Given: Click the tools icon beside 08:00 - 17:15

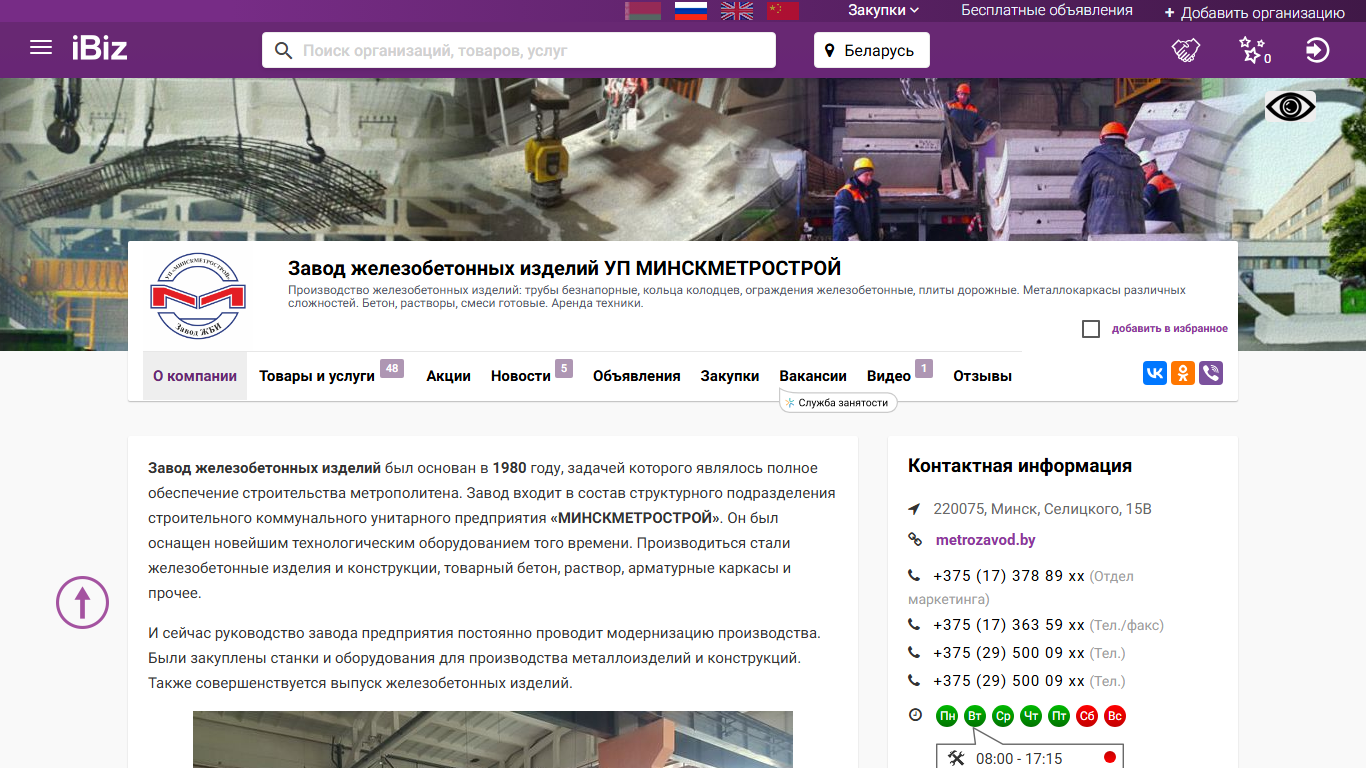Looking at the screenshot, I should click(x=956, y=758).
